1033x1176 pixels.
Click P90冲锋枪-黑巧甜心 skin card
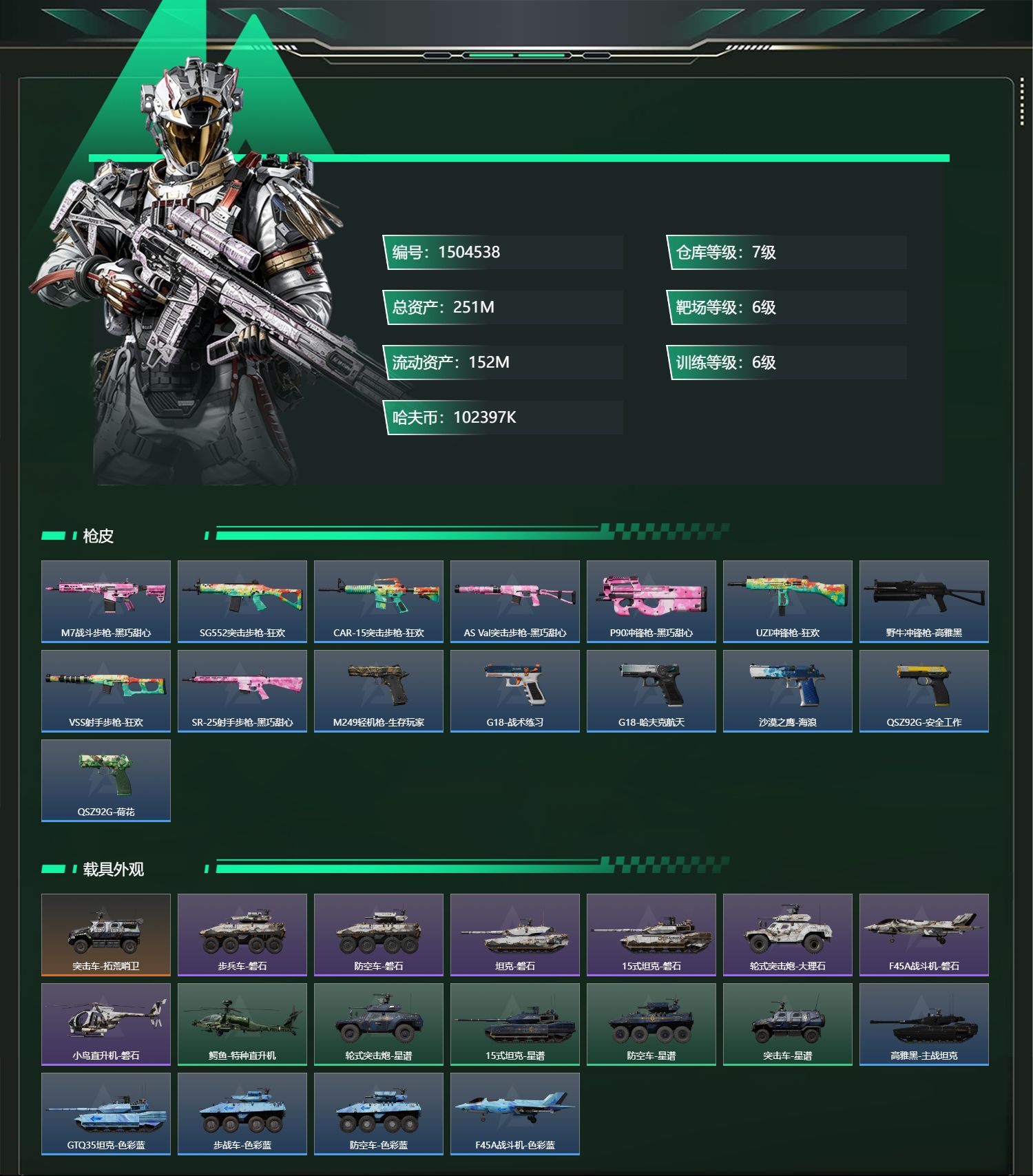pyautogui.click(x=651, y=602)
